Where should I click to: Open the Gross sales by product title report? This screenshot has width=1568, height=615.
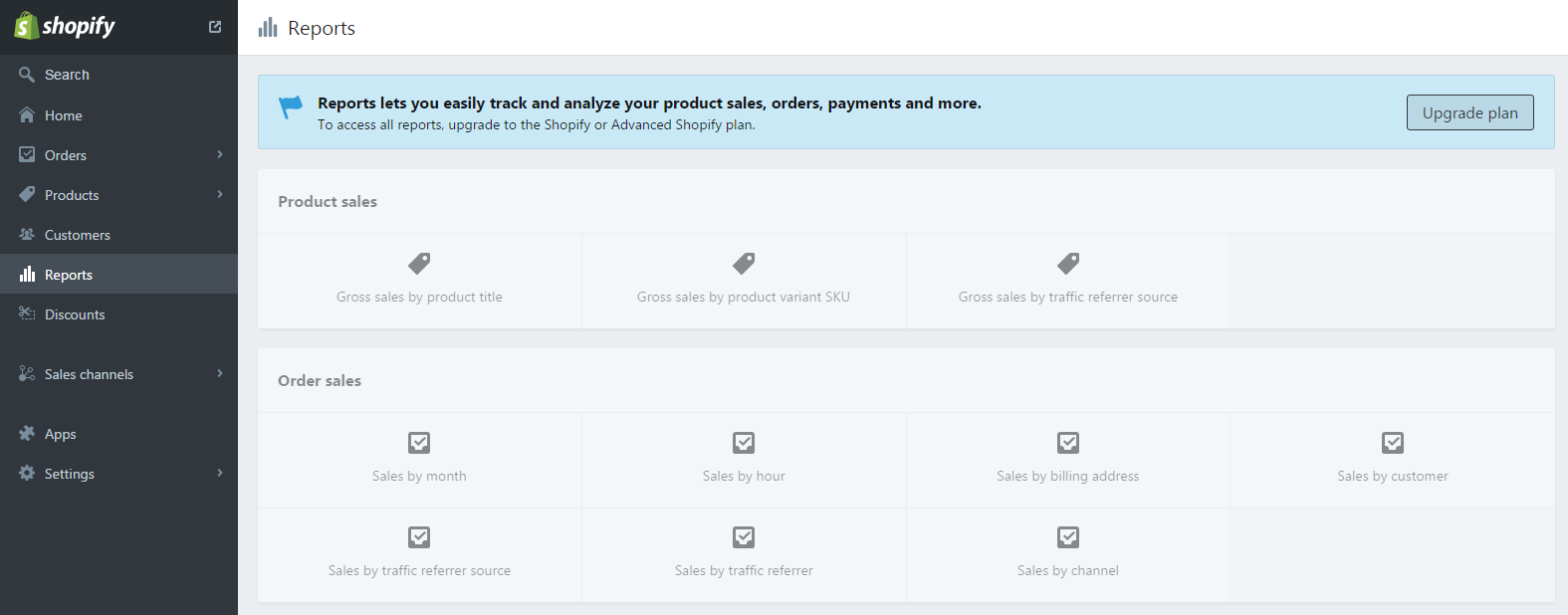click(x=419, y=280)
